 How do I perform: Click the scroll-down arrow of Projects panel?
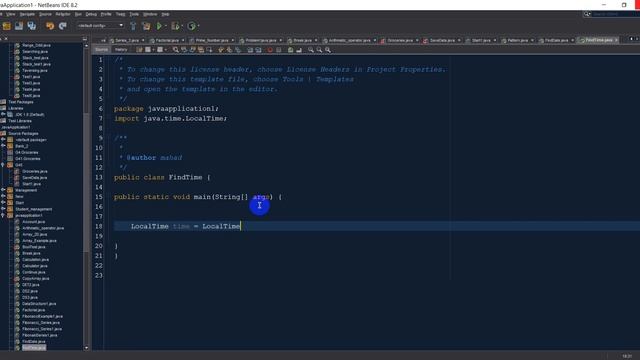[x=86, y=348]
